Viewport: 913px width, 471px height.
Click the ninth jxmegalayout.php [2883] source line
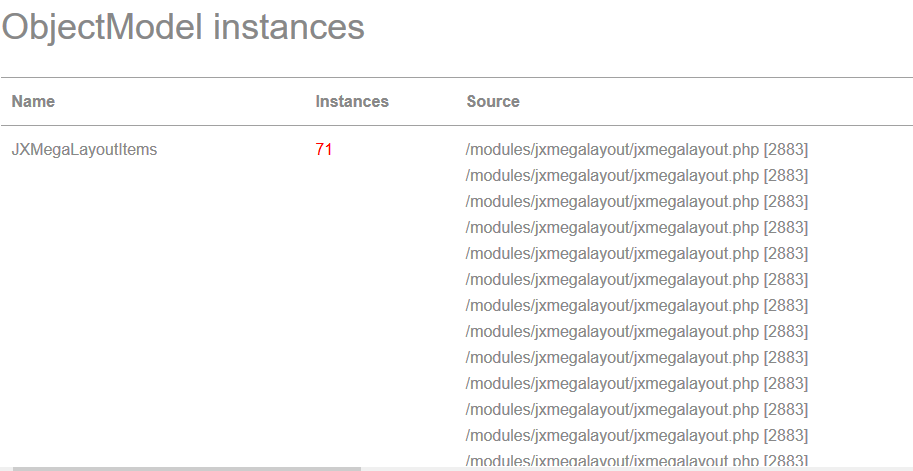pos(637,357)
